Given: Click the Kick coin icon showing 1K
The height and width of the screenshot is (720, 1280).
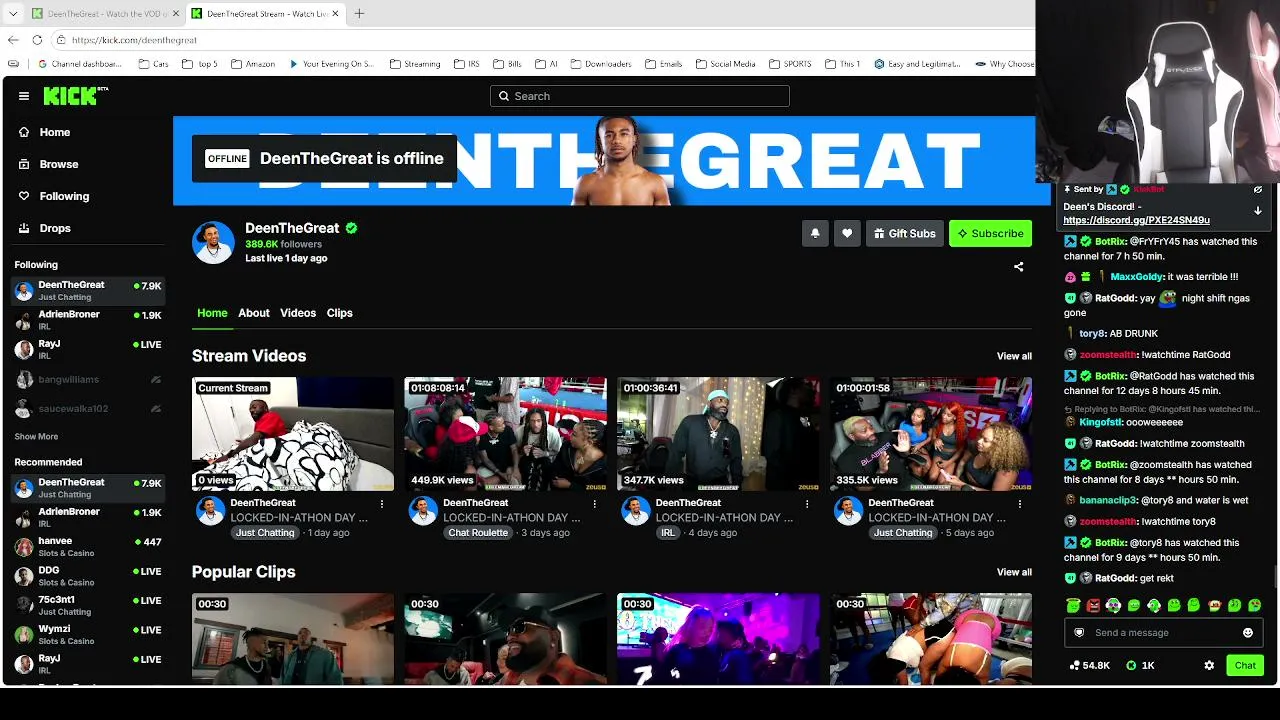Looking at the screenshot, I should point(1131,665).
